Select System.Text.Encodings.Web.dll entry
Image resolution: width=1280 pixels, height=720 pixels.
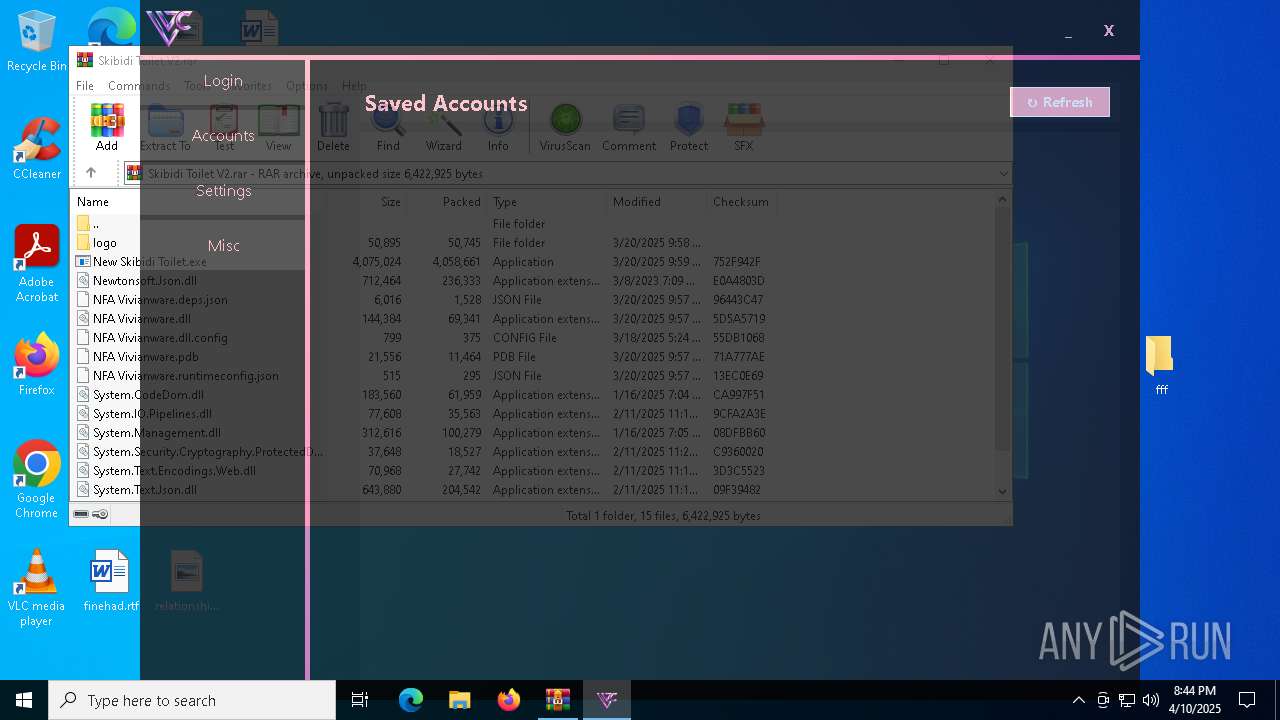[x=174, y=471]
